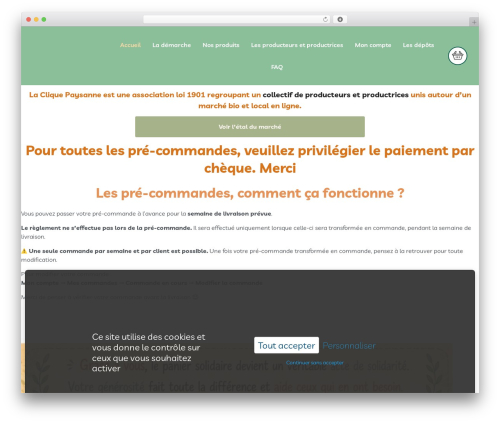Go to Les dépôts page

(418, 45)
